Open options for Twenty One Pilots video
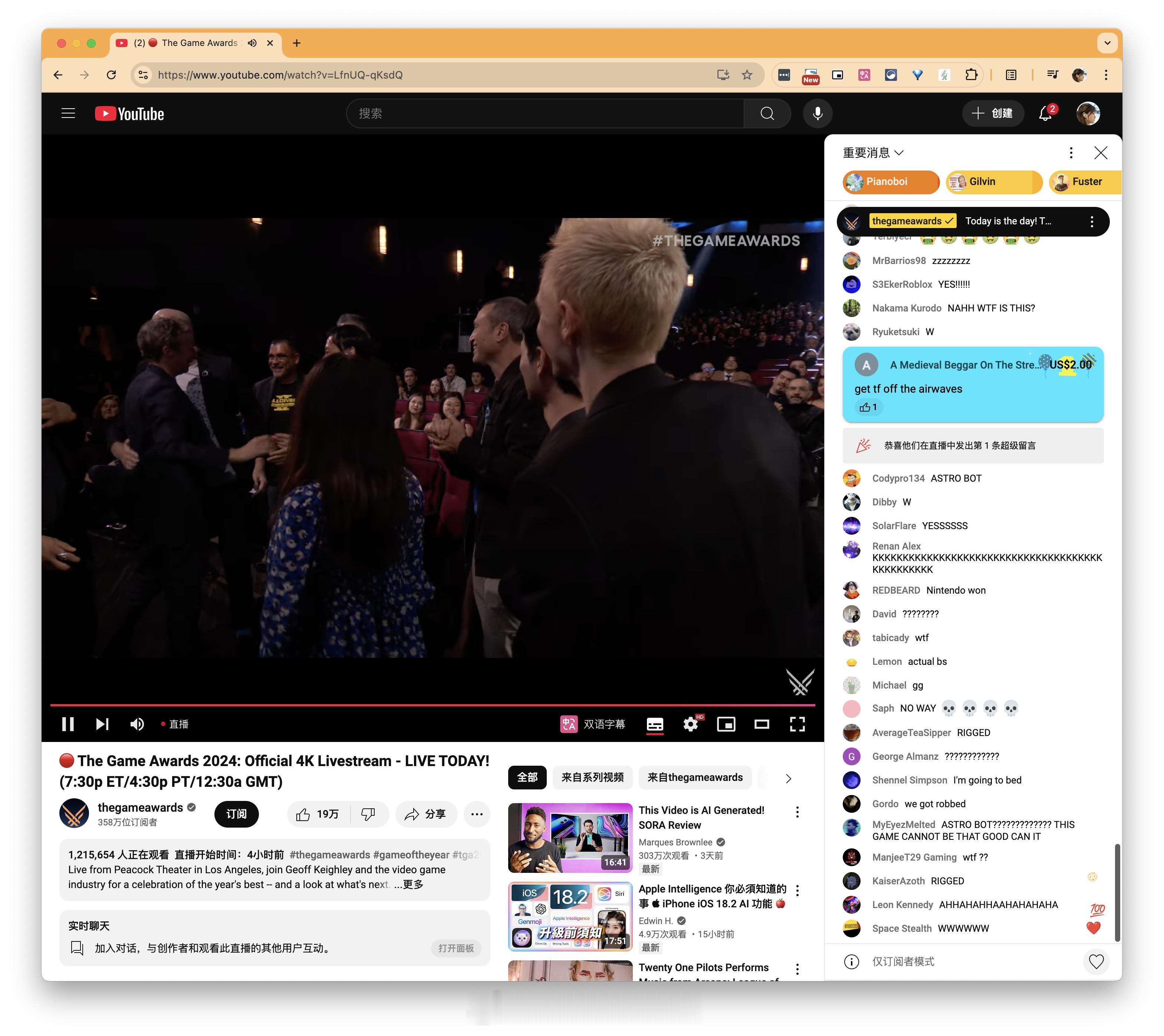1164x1036 pixels. (797, 969)
